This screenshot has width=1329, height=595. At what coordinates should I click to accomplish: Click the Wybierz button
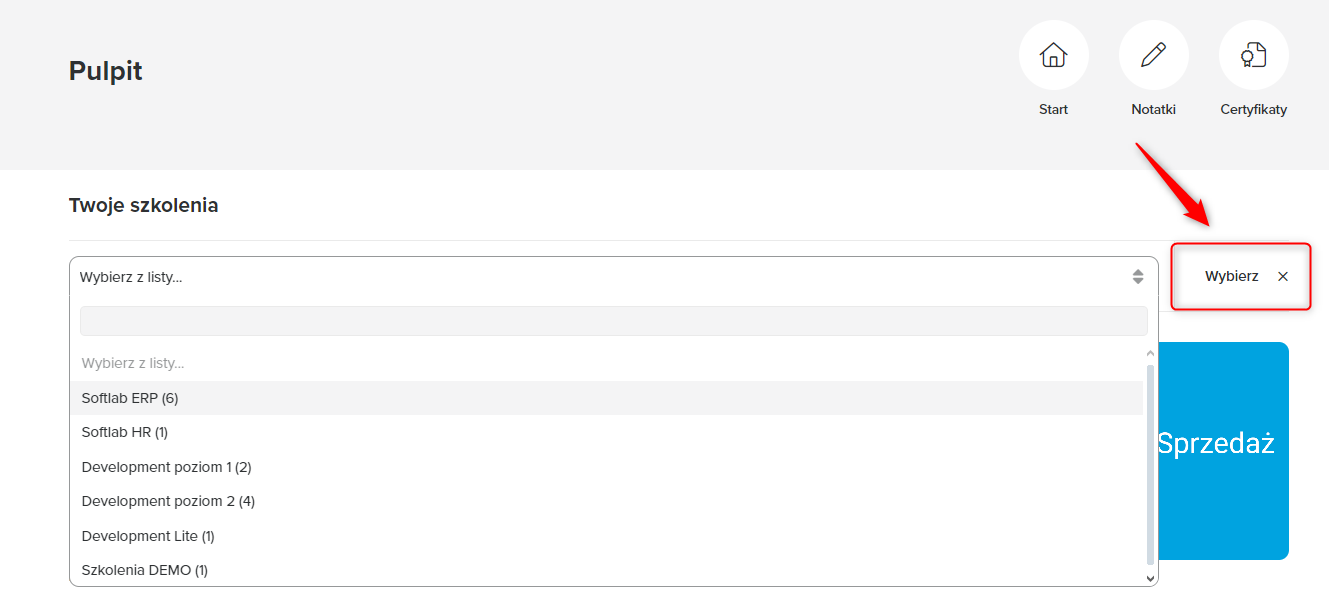point(1231,277)
